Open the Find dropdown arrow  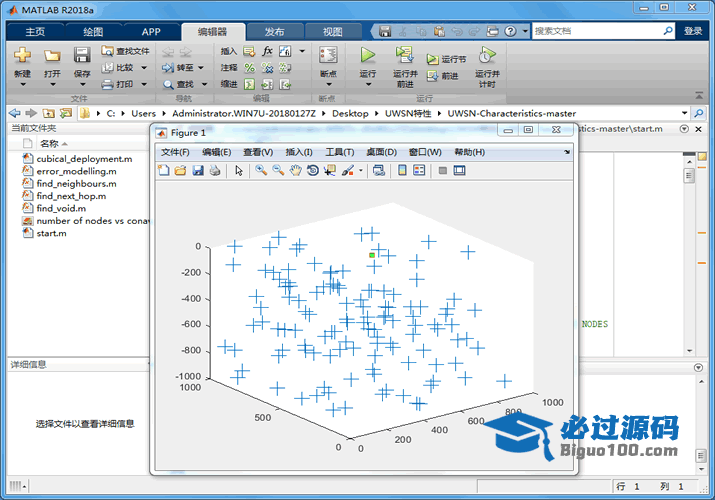click(x=204, y=84)
